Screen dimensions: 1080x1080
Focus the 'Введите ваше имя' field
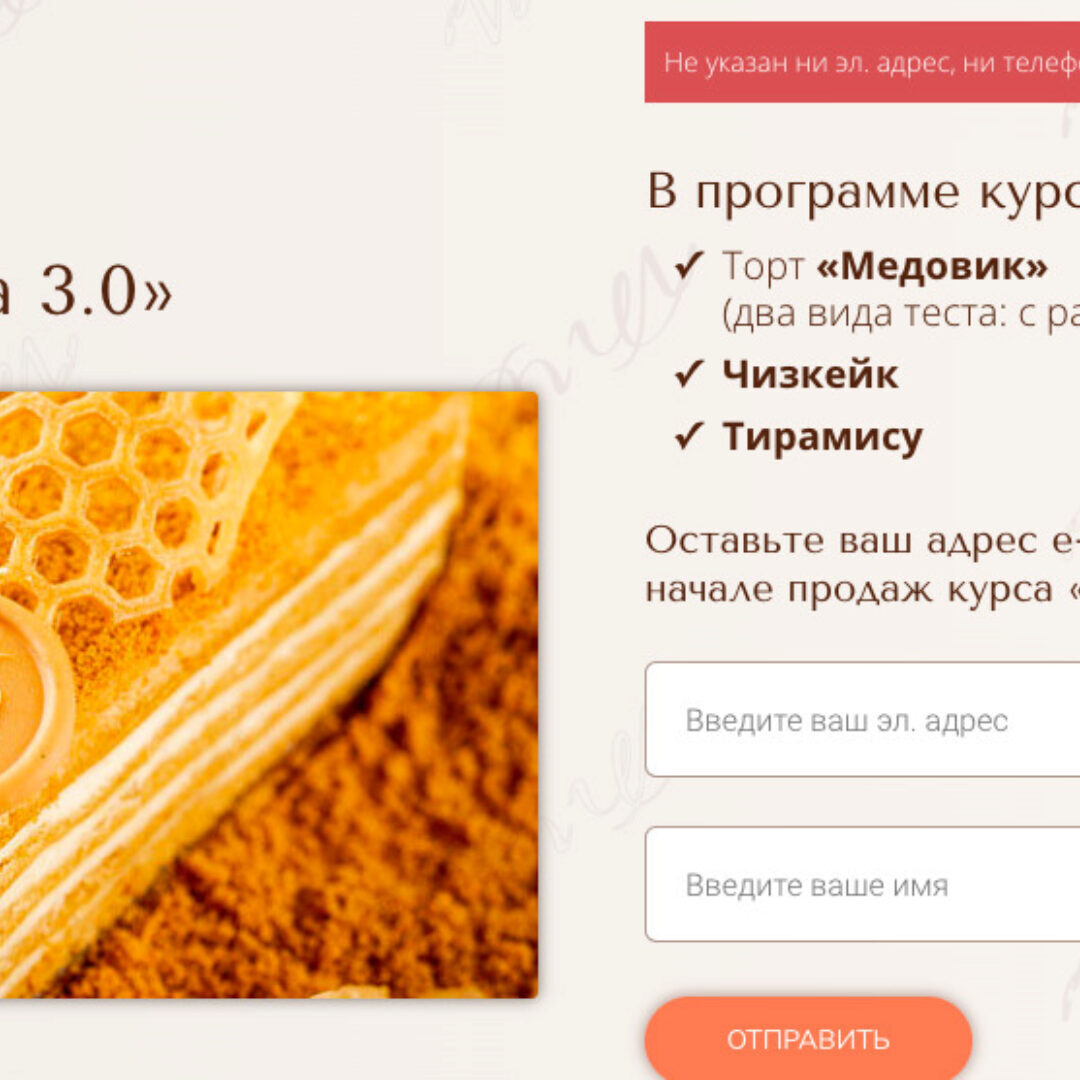click(x=862, y=884)
